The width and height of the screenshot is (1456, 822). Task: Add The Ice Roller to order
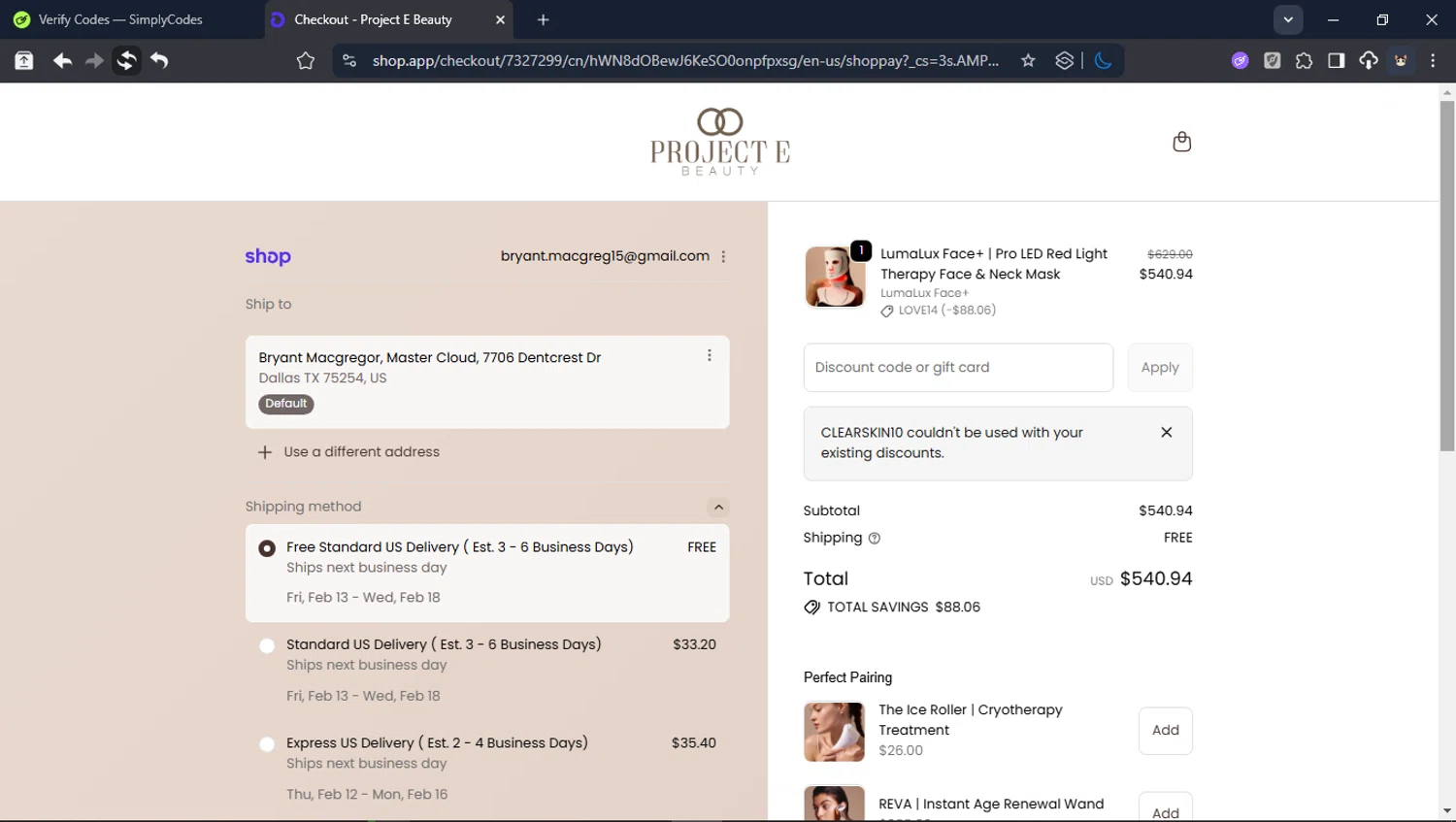pos(1165,731)
